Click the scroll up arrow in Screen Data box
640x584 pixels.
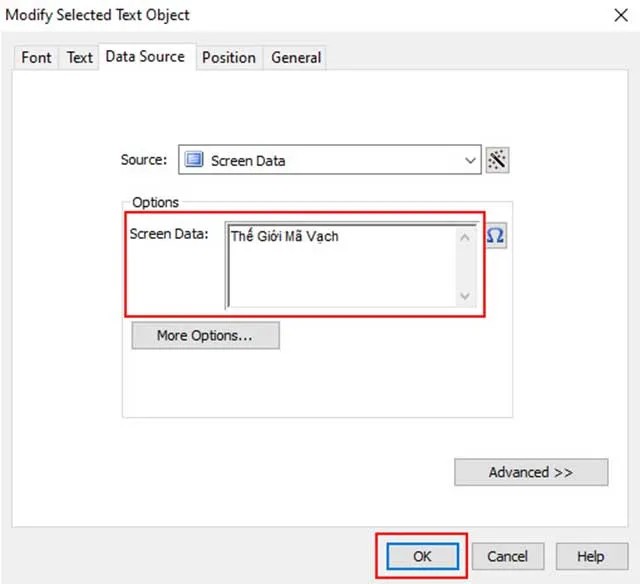pos(464,237)
